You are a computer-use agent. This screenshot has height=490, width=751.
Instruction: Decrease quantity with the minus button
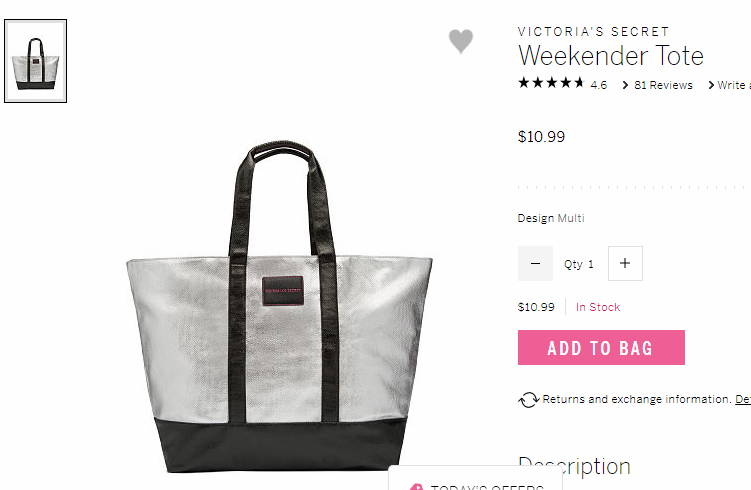[535, 263]
